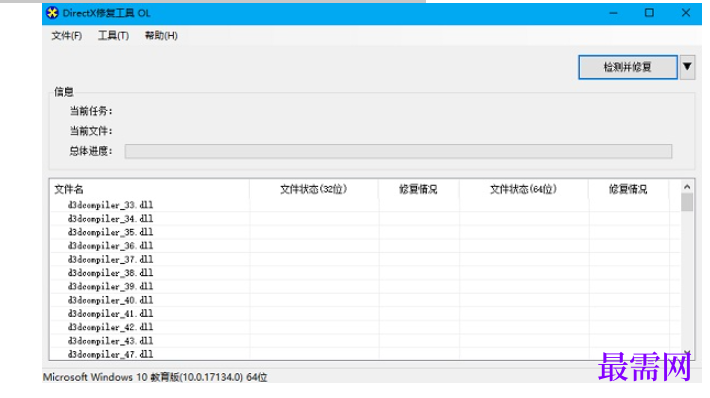710x398 pixels.
Task: Click the file list vertical scrollbar thumb
Action: [687, 202]
